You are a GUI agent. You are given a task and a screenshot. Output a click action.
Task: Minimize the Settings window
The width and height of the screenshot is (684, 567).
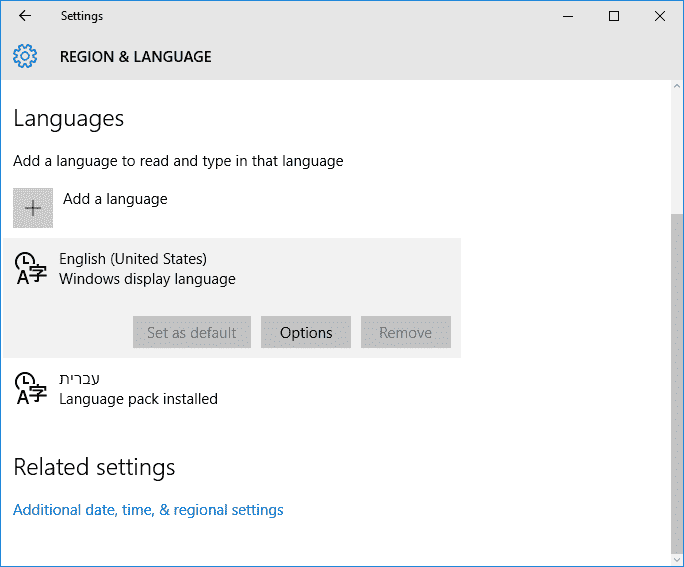click(x=568, y=16)
